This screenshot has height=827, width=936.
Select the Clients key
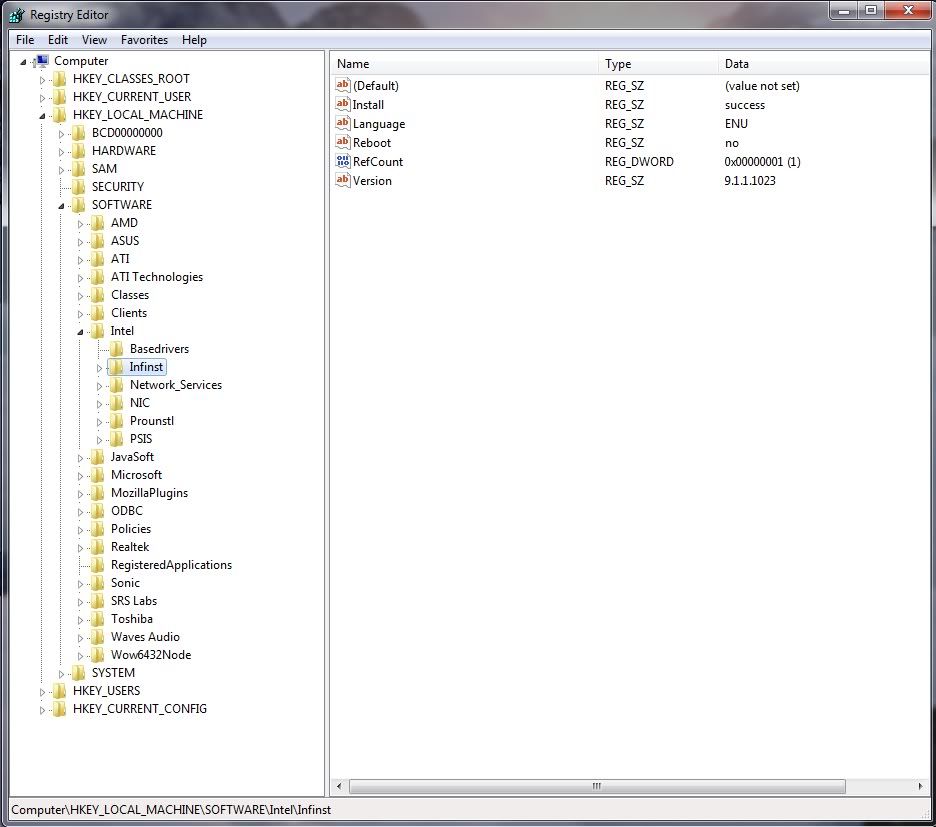click(x=129, y=312)
